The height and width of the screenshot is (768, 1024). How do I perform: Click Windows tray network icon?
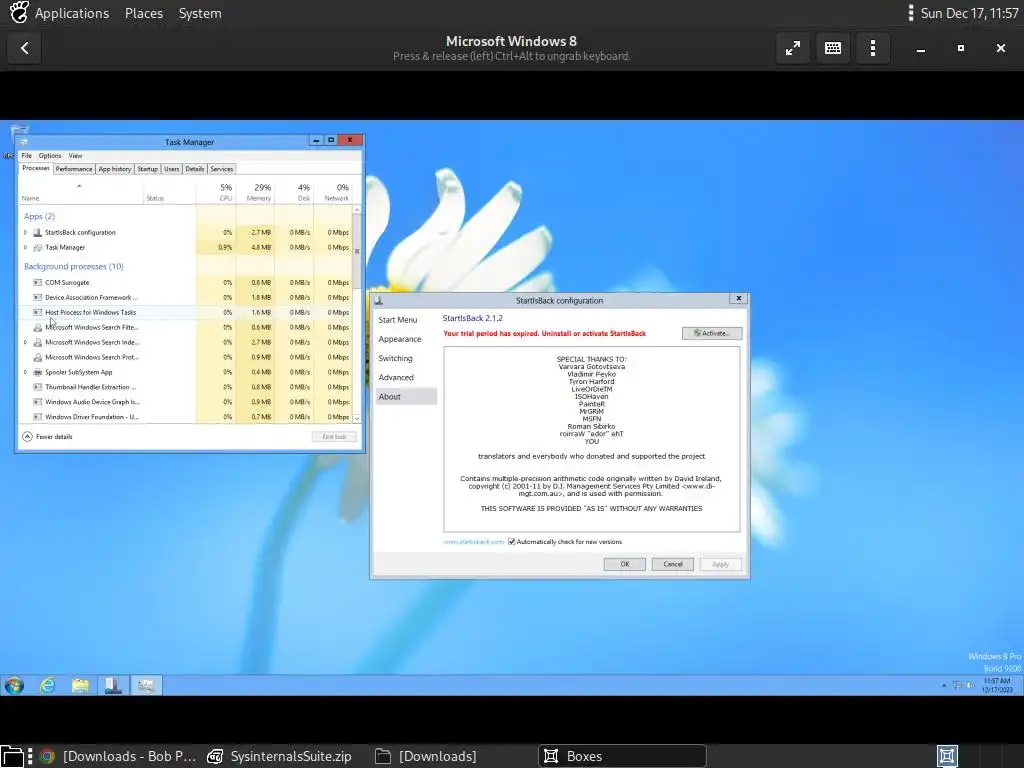point(958,685)
